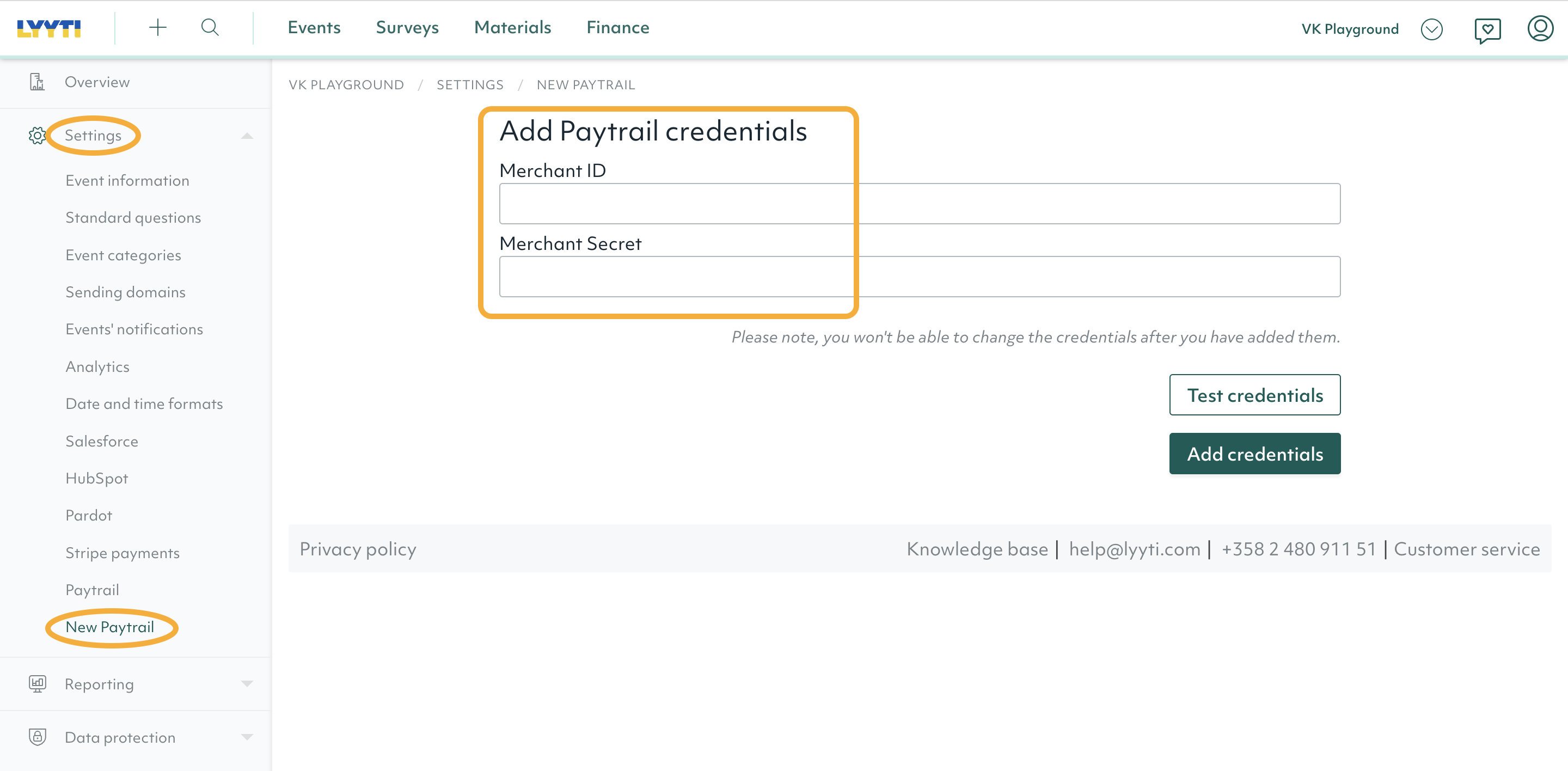Screen dimensions: 1568x771
Task: Expand the VK Playground organization dropdown
Action: click(x=1432, y=29)
